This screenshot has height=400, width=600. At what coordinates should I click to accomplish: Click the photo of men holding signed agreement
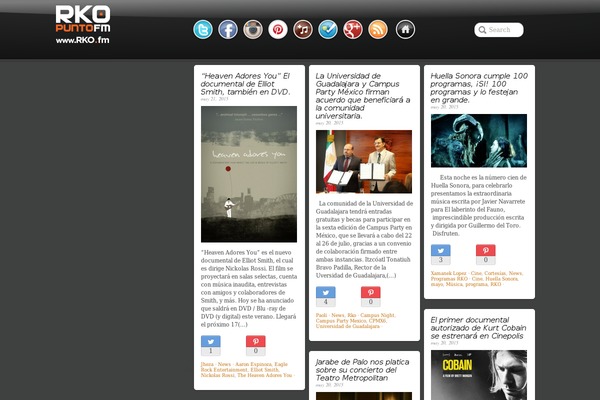(364, 162)
